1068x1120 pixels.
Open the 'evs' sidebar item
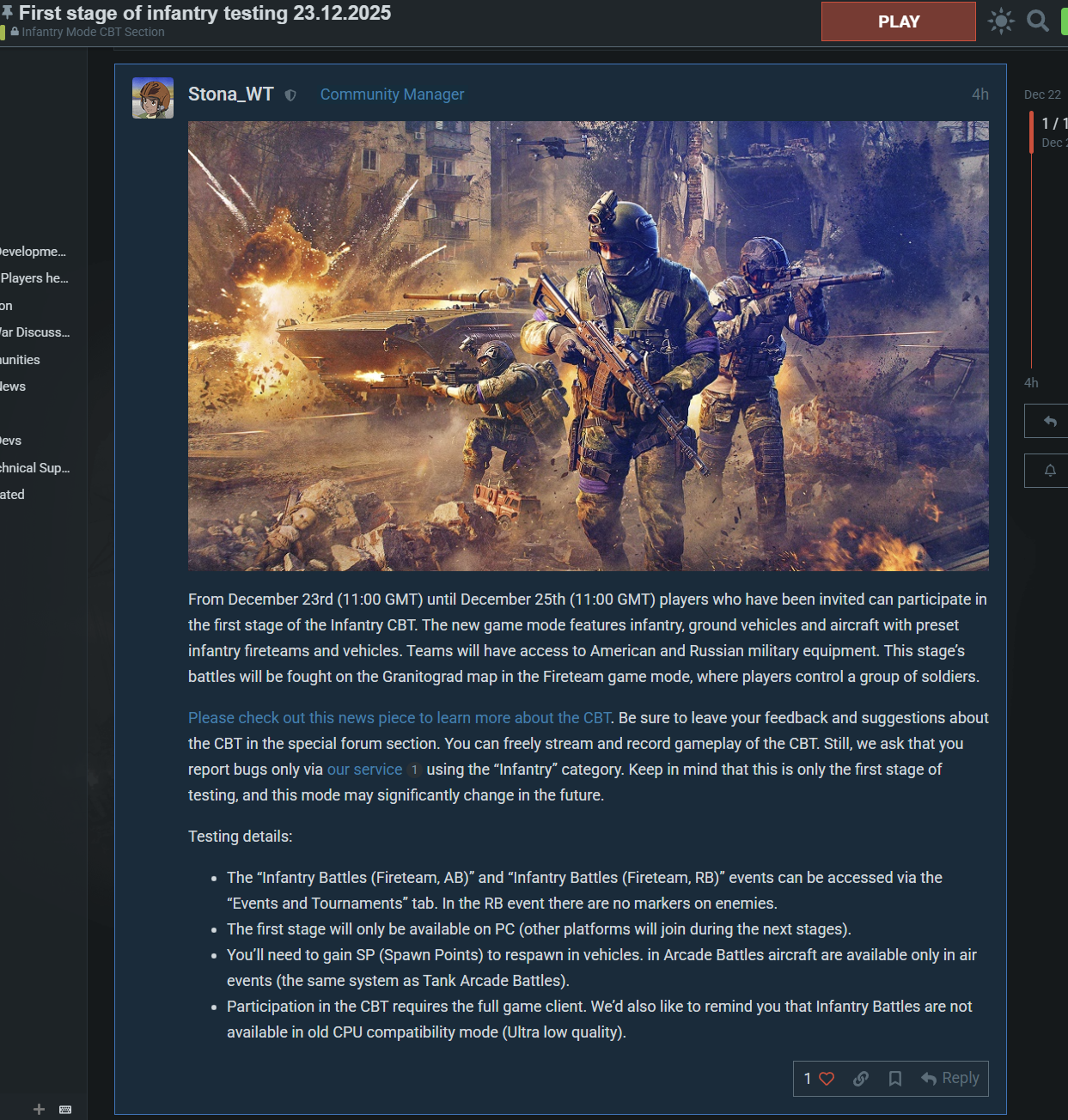click(10, 441)
